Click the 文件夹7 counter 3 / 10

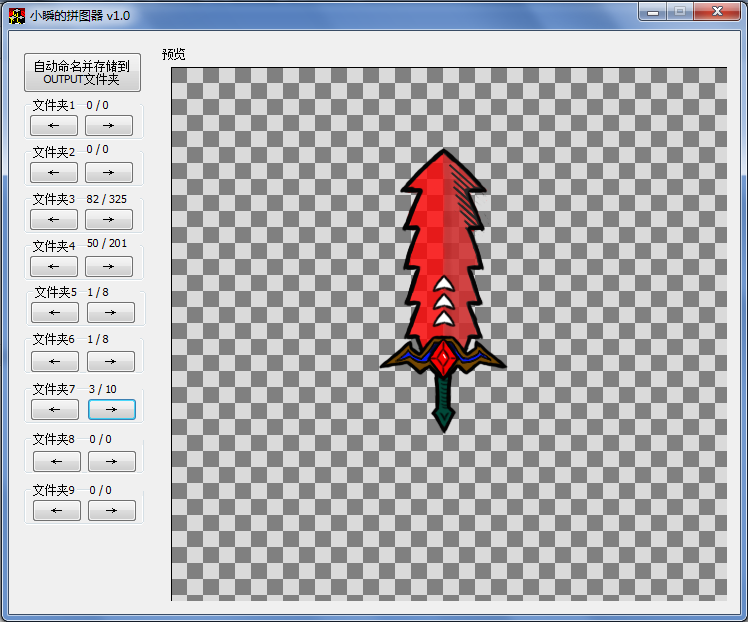coord(103,389)
